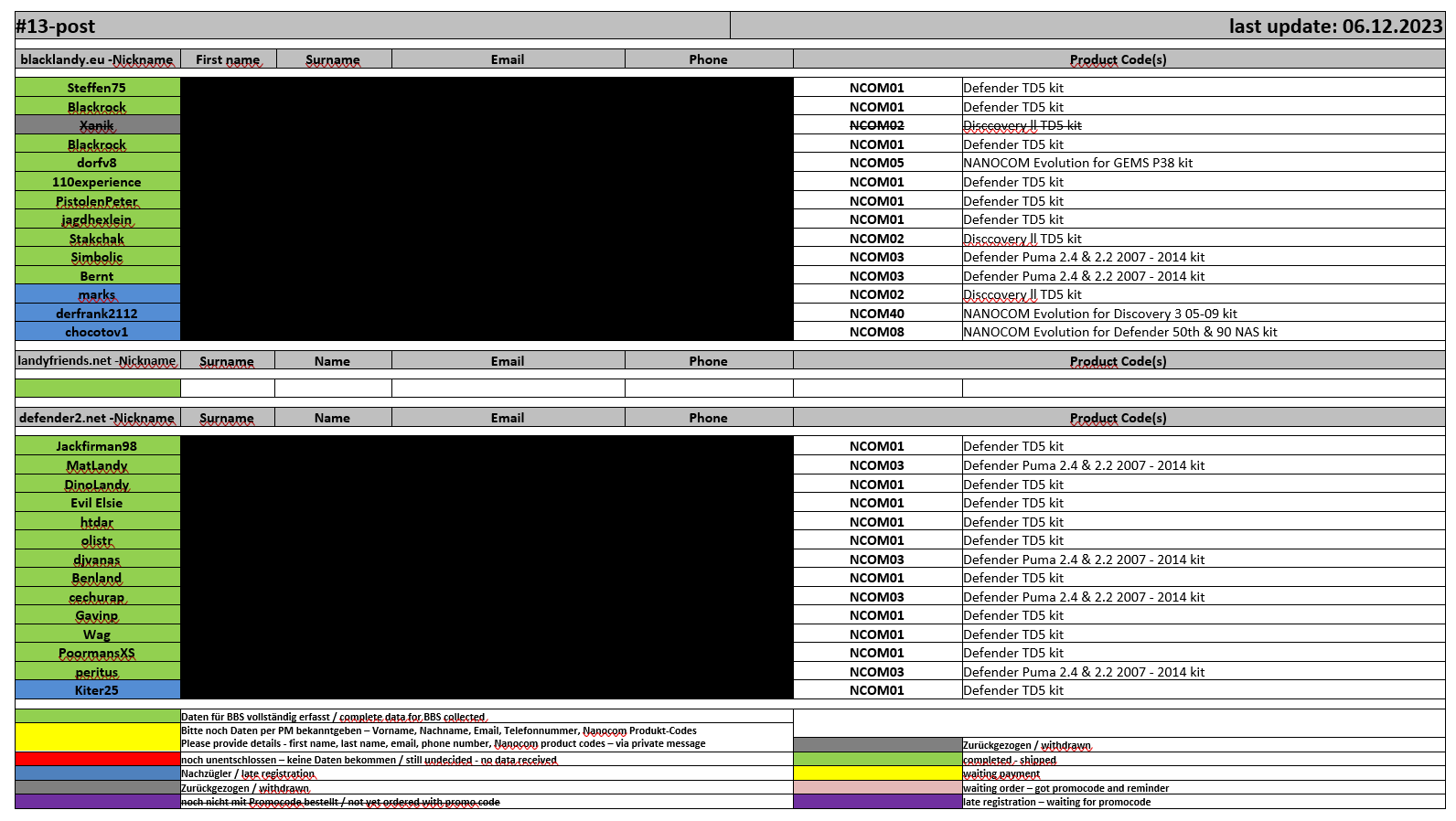Screen dimensions: 1456x821
Task: Click the NCOM03 code in the Simbolic row
Action: click(877, 257)
